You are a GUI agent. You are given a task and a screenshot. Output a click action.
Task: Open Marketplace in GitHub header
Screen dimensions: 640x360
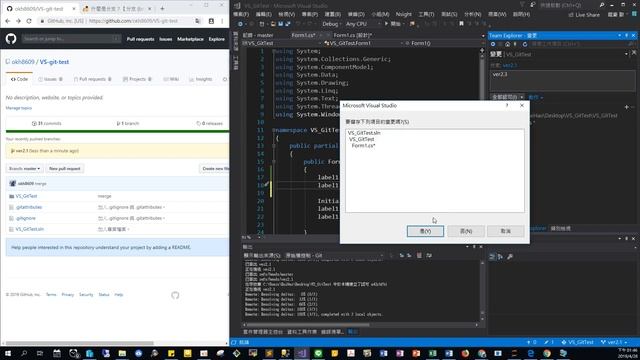click(190, 39)
